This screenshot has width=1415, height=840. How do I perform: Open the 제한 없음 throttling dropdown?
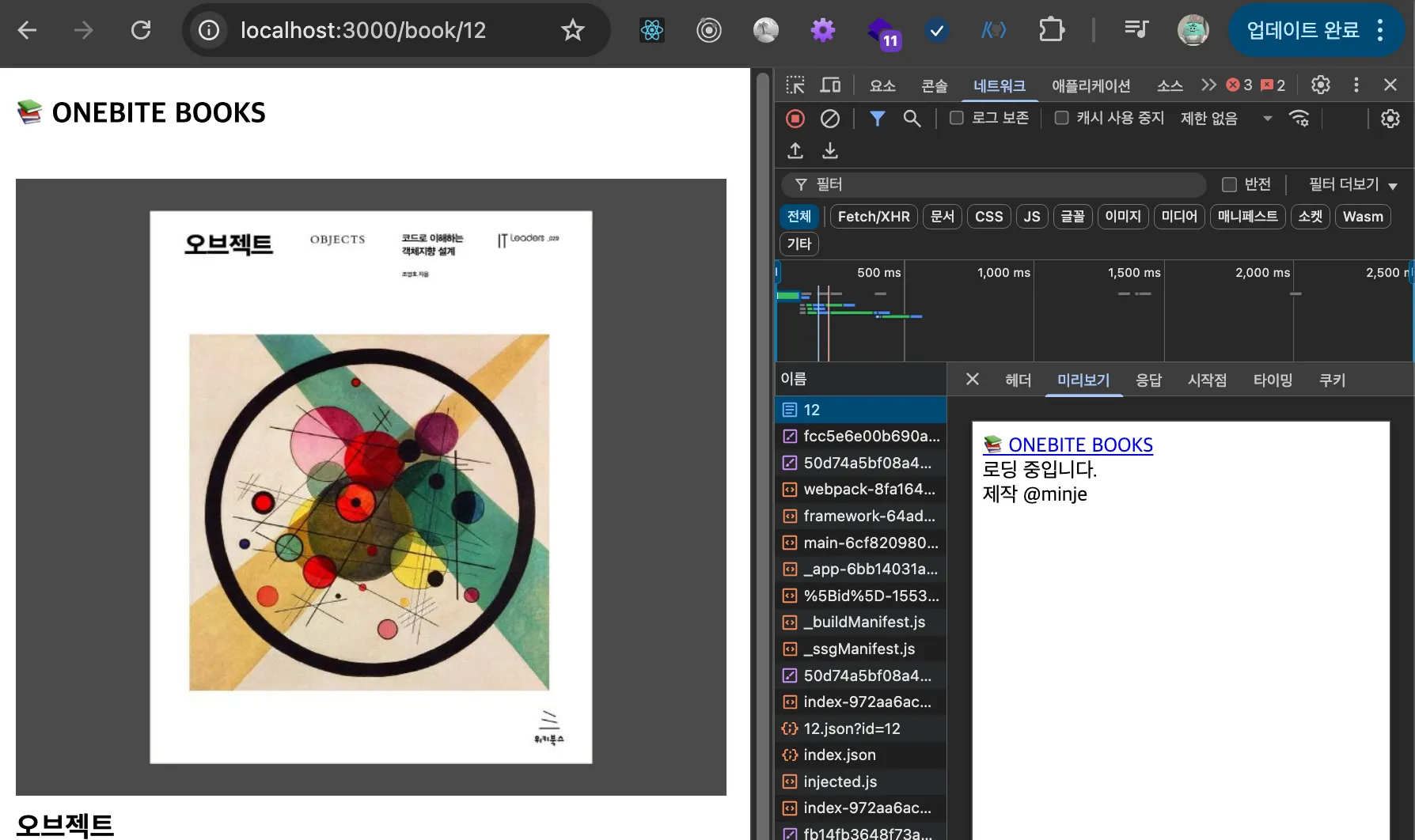point(1226,119)
